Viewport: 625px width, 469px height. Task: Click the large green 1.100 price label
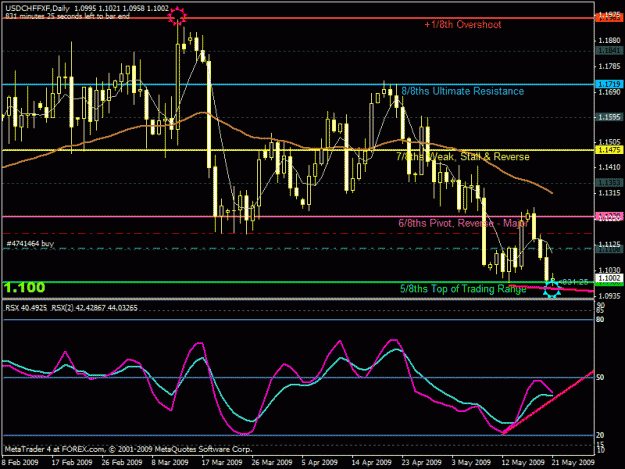[x=25, y=287]
